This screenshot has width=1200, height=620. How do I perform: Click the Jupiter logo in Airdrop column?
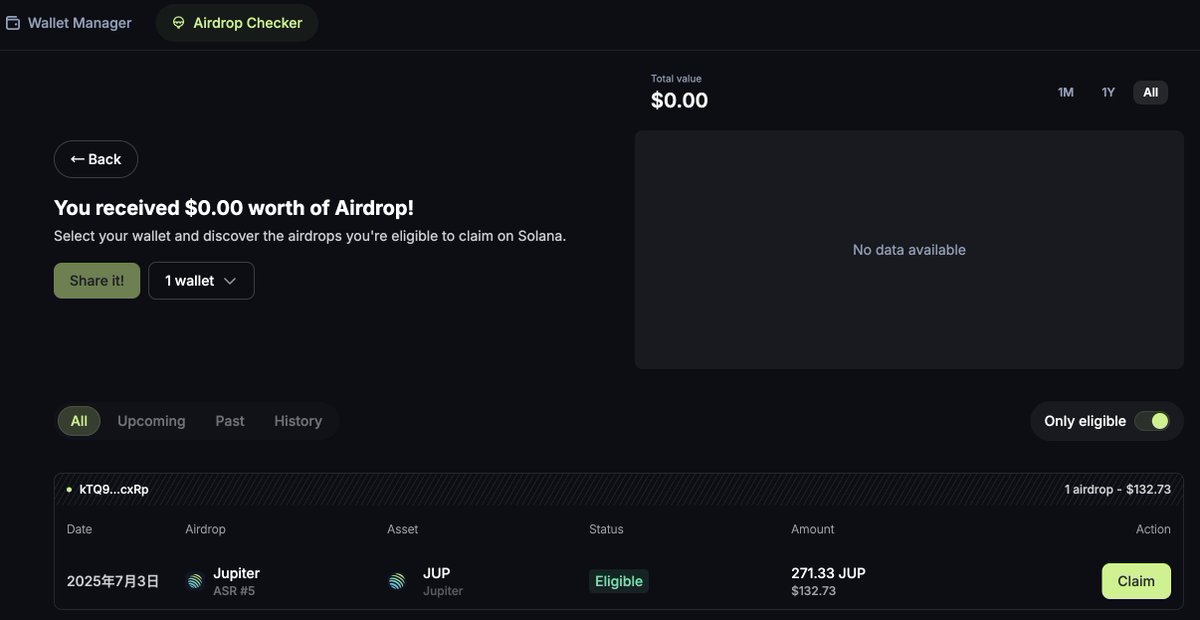tap(195, 581)
